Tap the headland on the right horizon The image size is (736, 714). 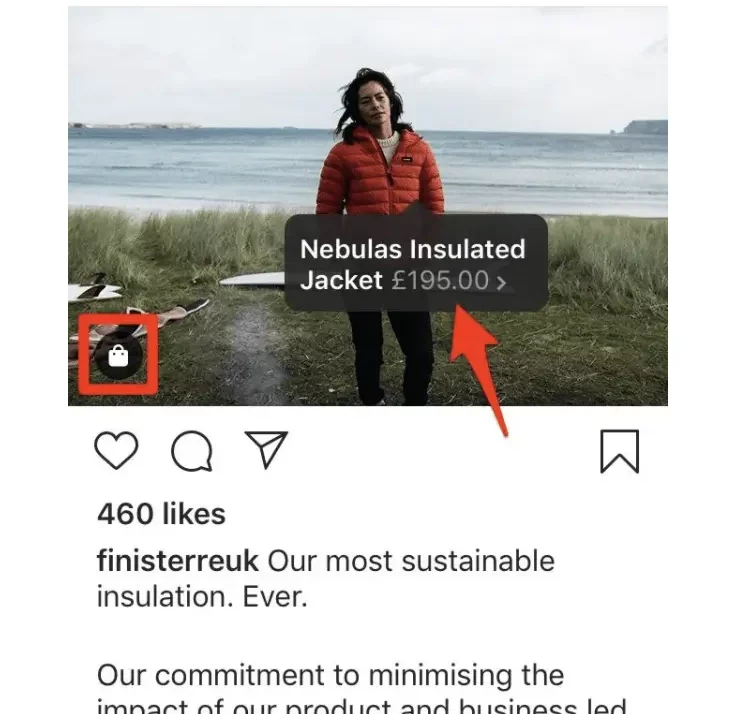[x=644, y=127]
